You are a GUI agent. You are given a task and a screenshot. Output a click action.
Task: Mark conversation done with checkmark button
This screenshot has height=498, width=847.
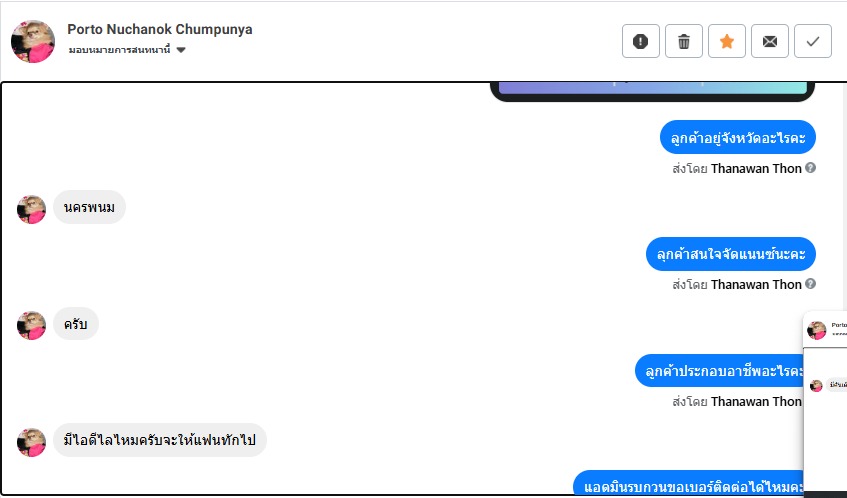pyautogui.click(x=813, y=41)
